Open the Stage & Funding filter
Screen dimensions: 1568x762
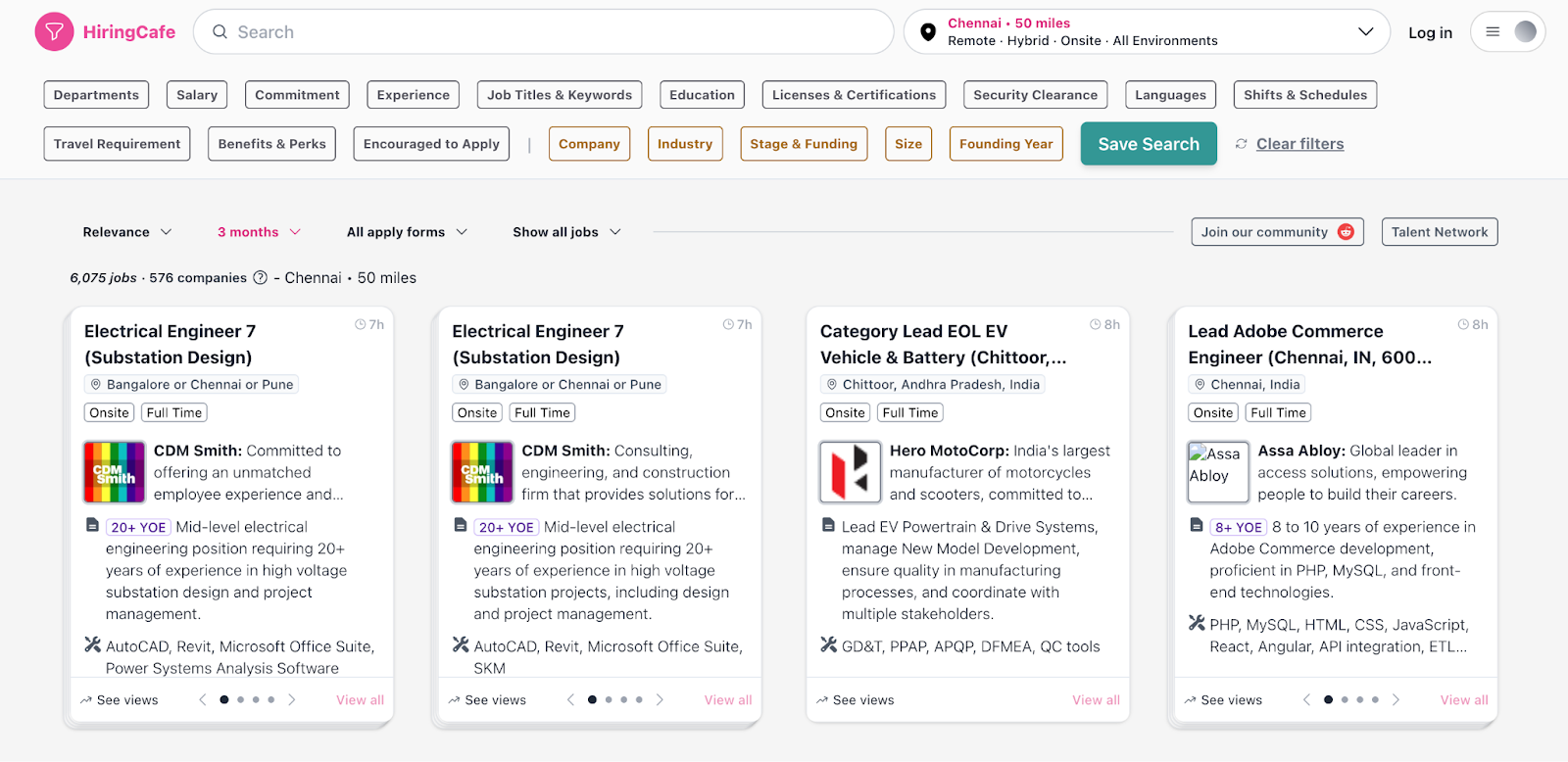tap(804, 144)
